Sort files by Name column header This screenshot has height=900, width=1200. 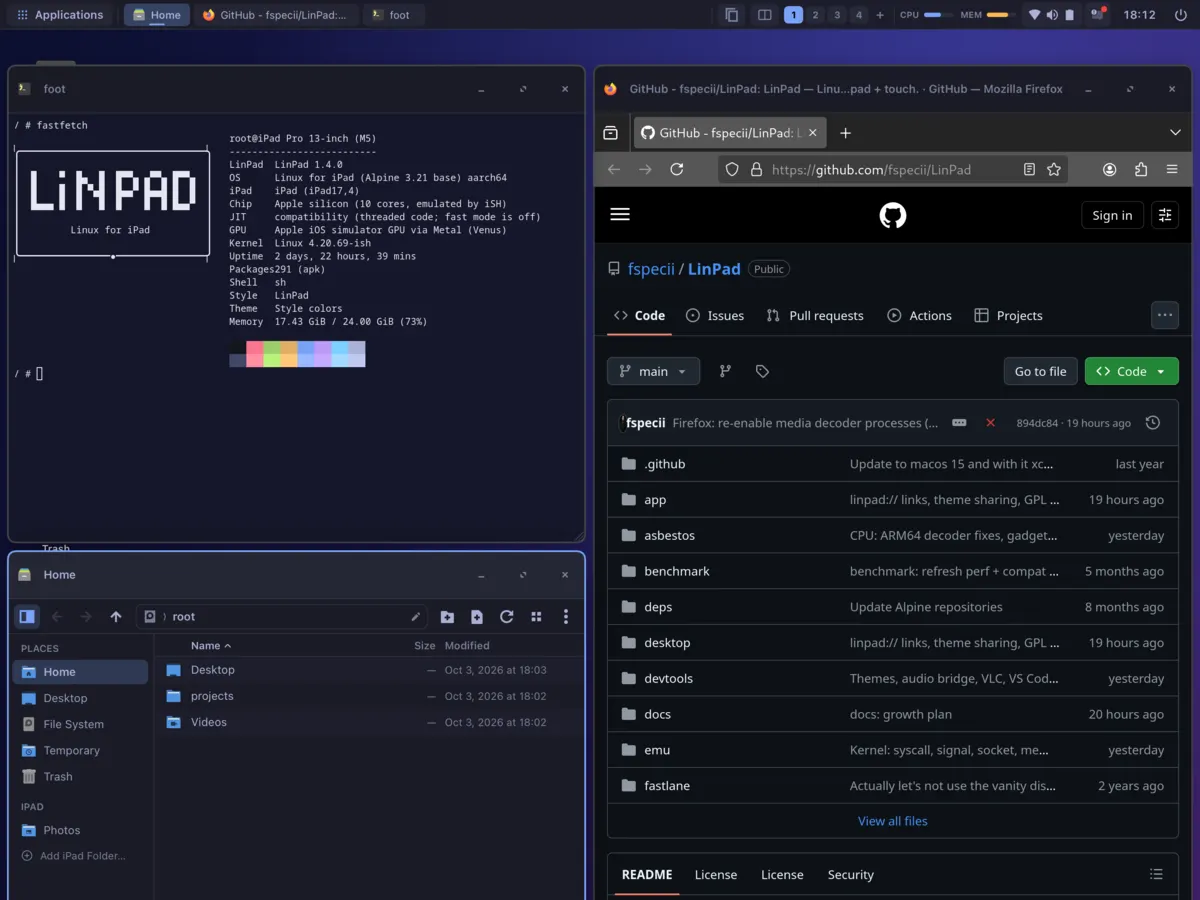(211, 645)
